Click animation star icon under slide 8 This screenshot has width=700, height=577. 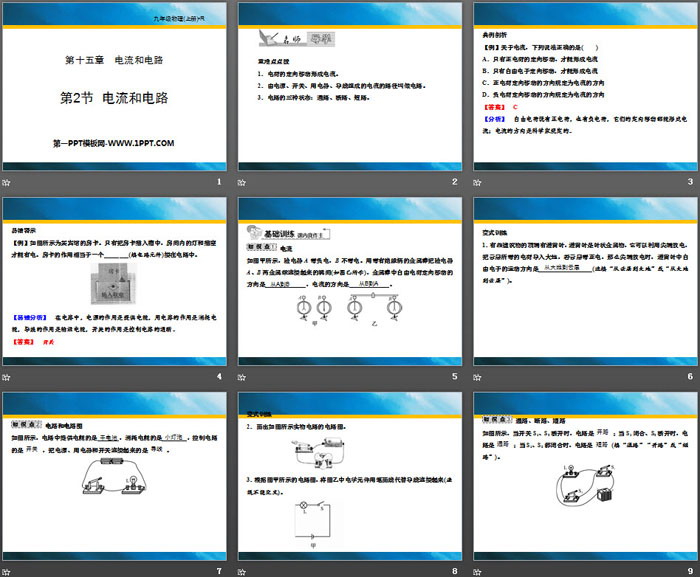pos(242,572)
